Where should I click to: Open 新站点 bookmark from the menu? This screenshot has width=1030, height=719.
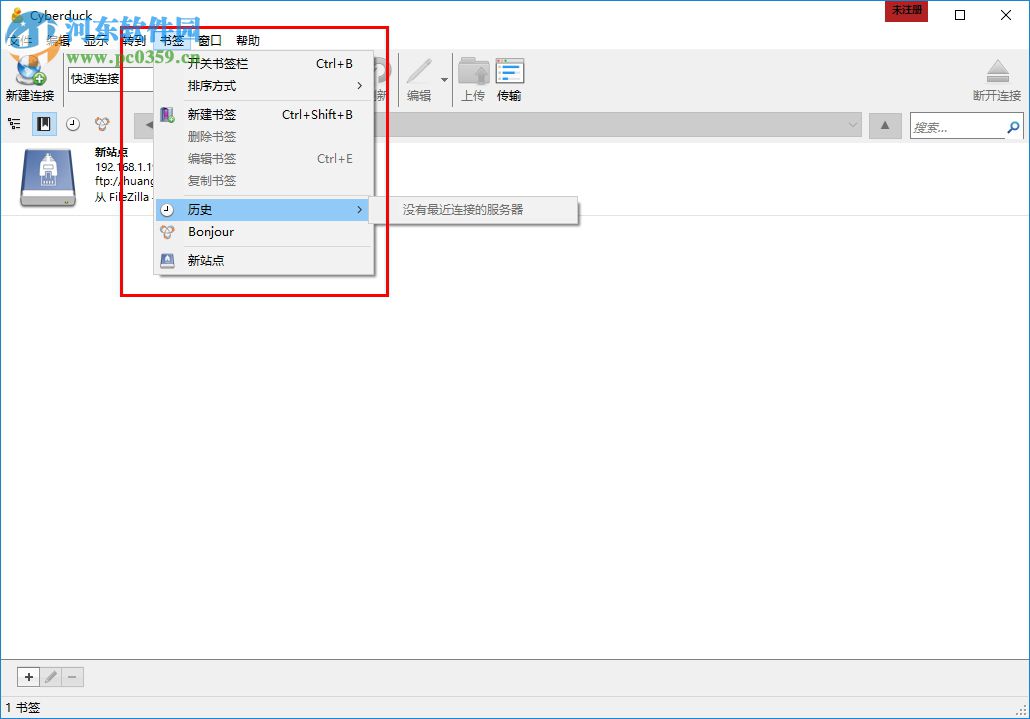pos(265,261)
